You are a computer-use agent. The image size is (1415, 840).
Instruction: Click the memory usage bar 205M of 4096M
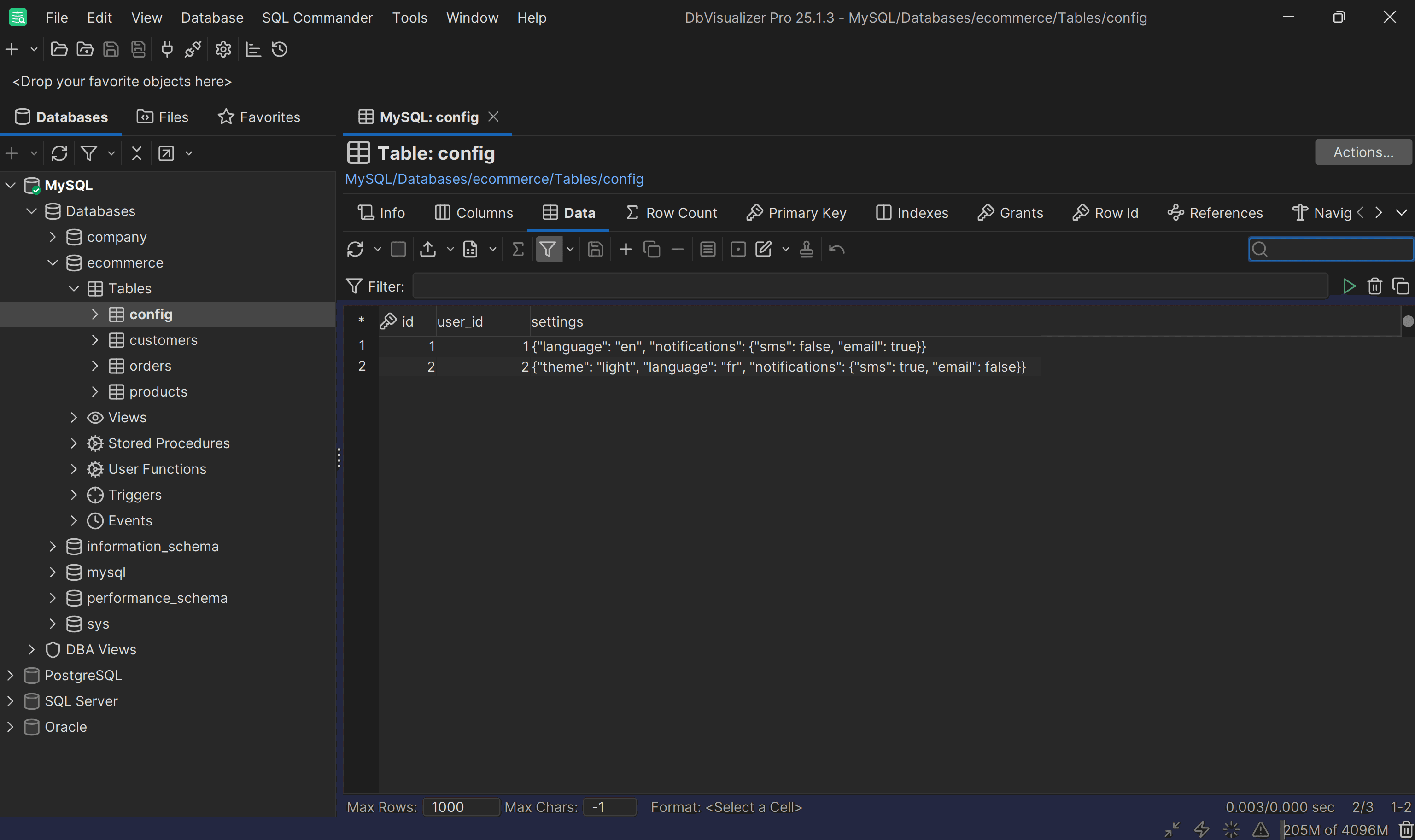1335,830
